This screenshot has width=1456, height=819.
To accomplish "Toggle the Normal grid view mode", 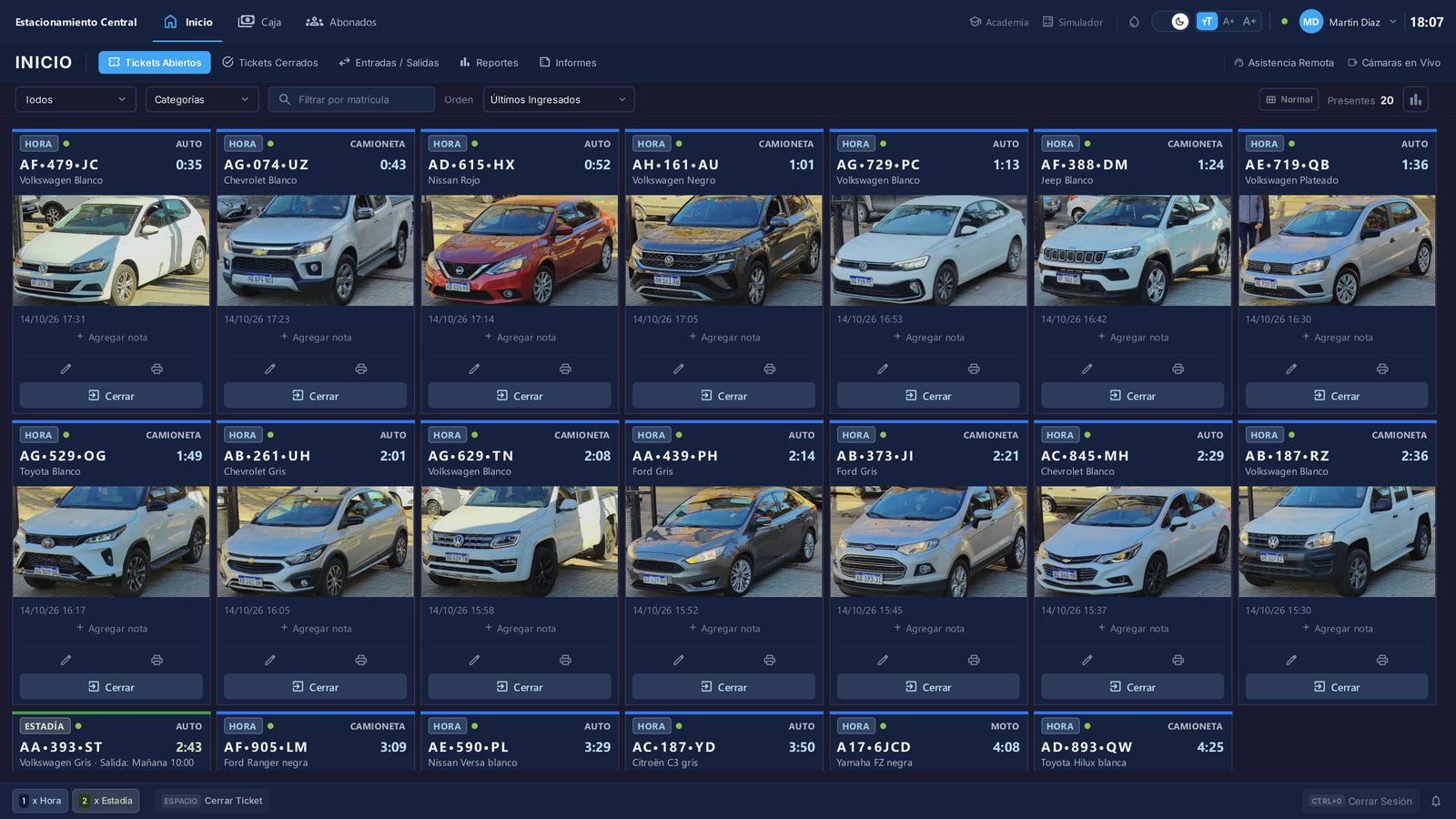I will tap(1289, 99).
